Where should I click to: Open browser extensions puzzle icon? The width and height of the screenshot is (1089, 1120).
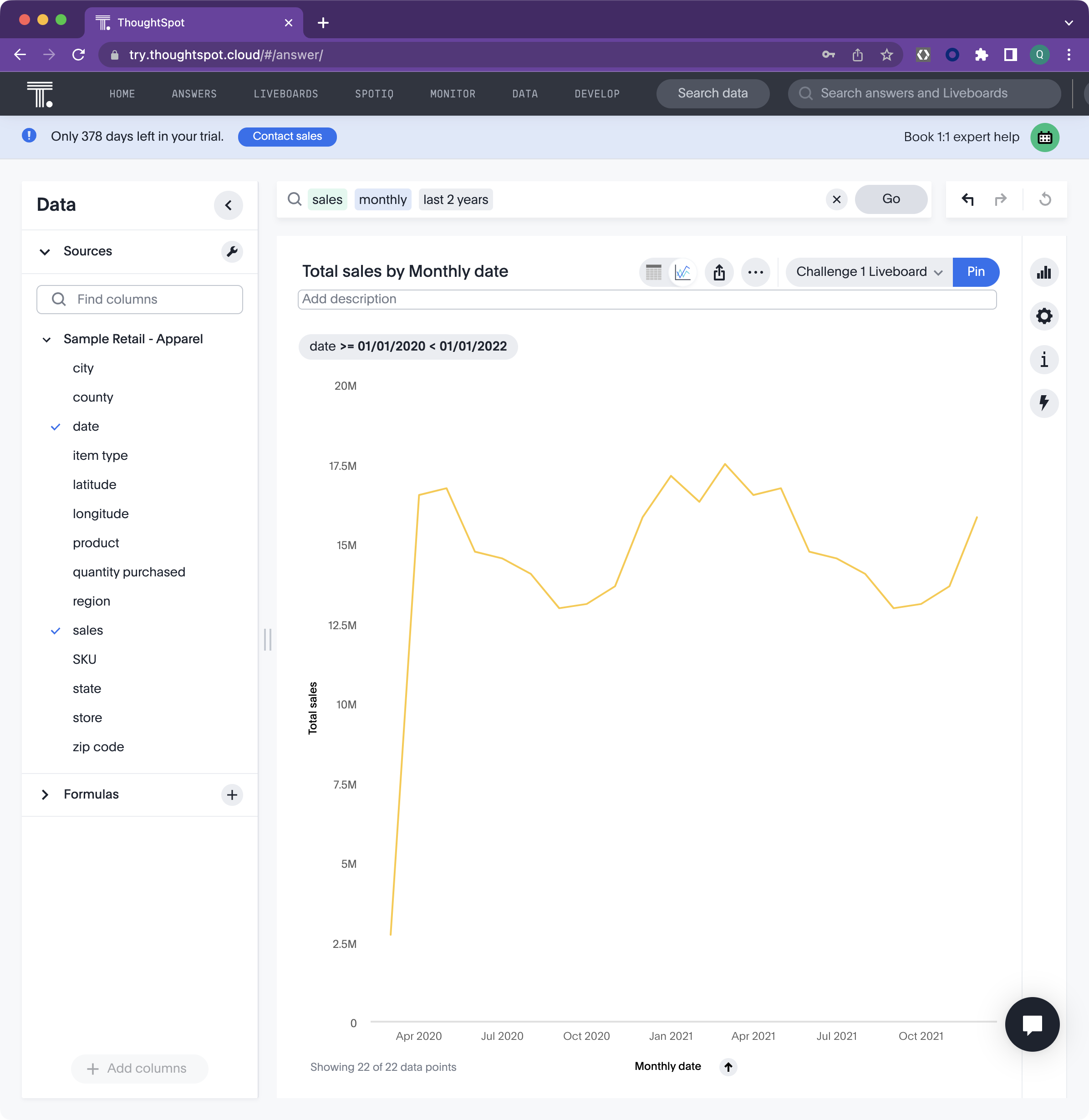pyautogui.click(x=982, y=54)
